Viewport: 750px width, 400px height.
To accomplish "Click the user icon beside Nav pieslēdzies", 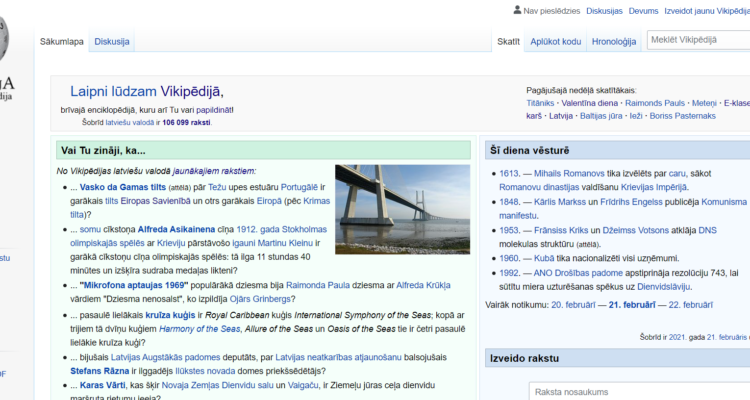I will 517,10.
